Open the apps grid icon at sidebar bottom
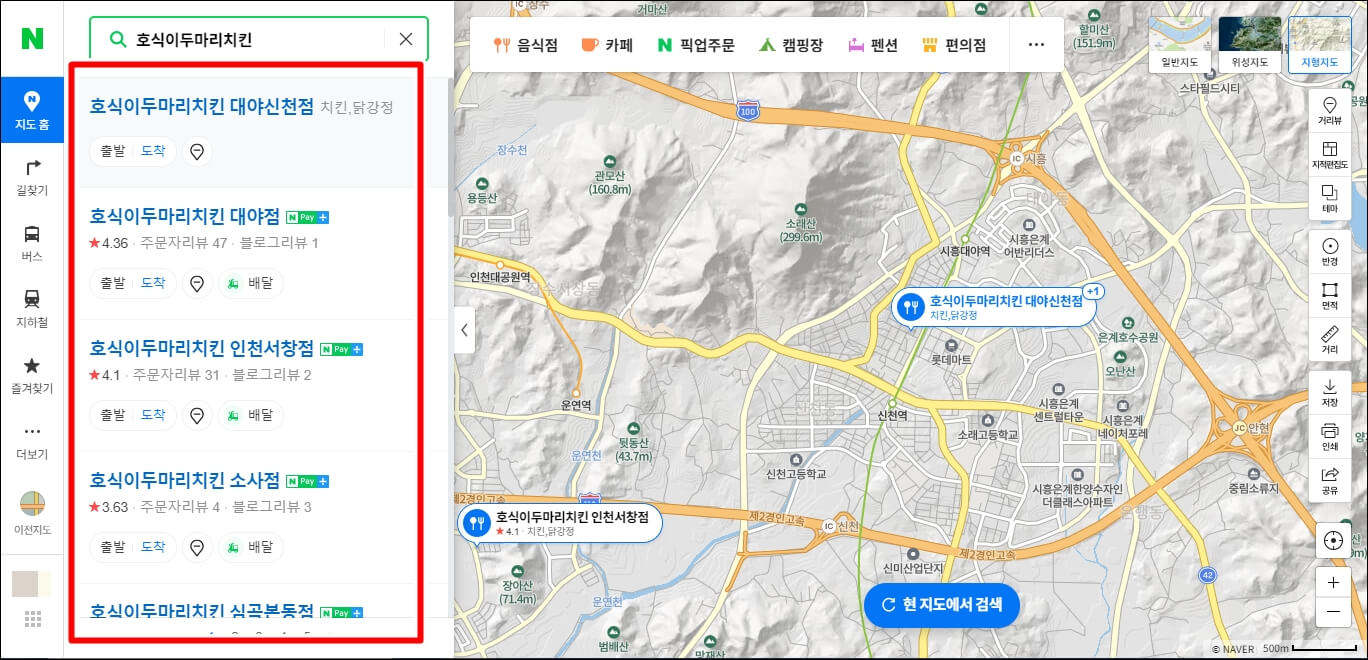The width and height of the screenshot is (1368, 660). tap(32, 619)
